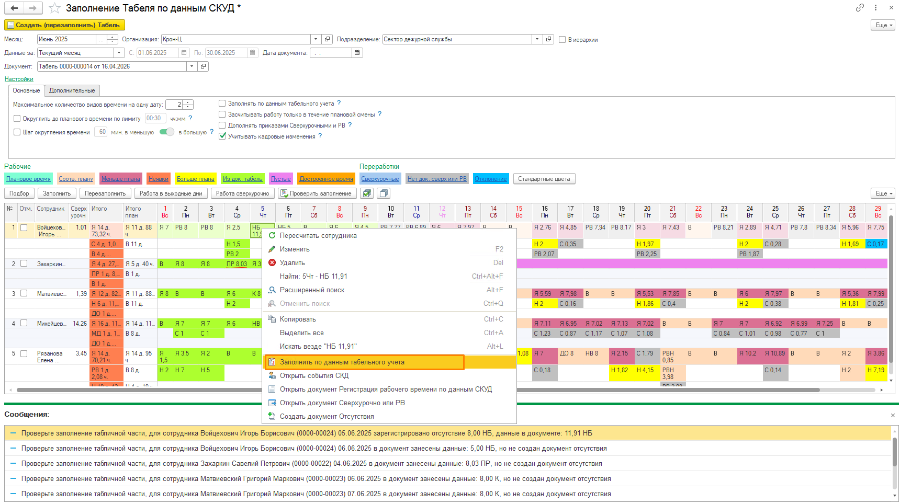900x504 pixels.
Task: Open the top Еще menu
Action: coord(883,25)
